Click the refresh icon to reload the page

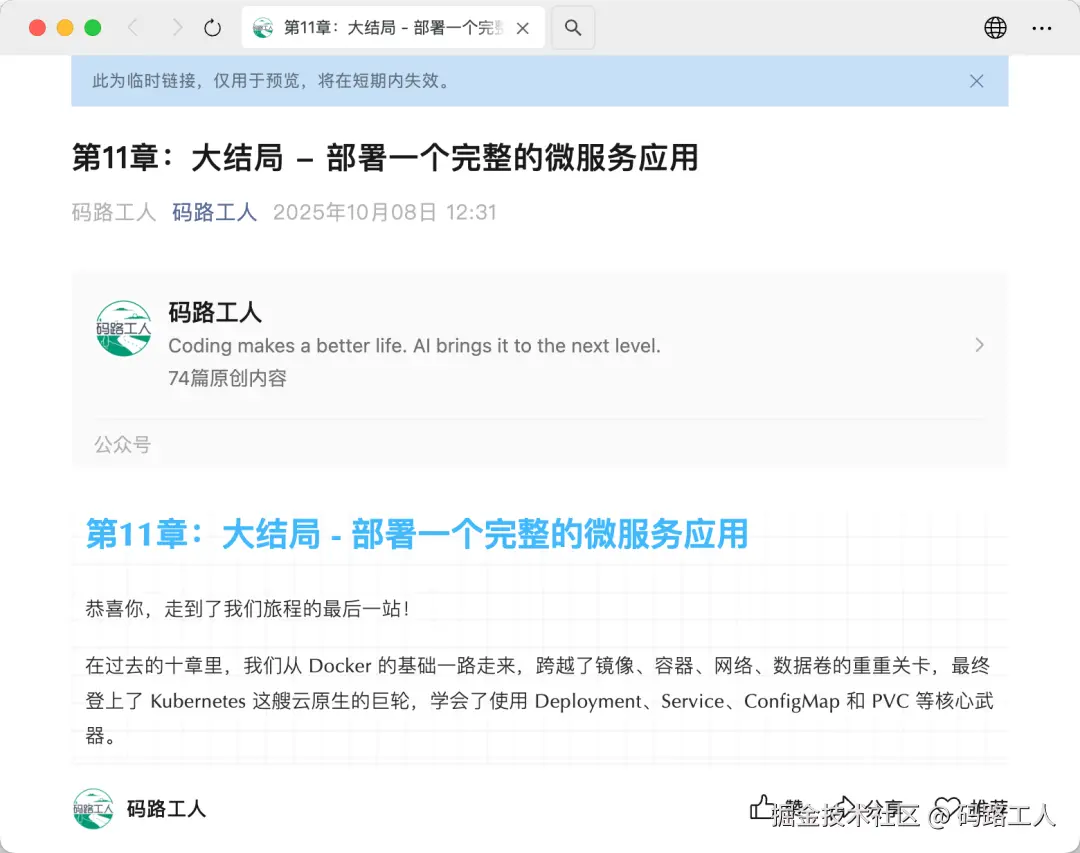coord(211,28)
